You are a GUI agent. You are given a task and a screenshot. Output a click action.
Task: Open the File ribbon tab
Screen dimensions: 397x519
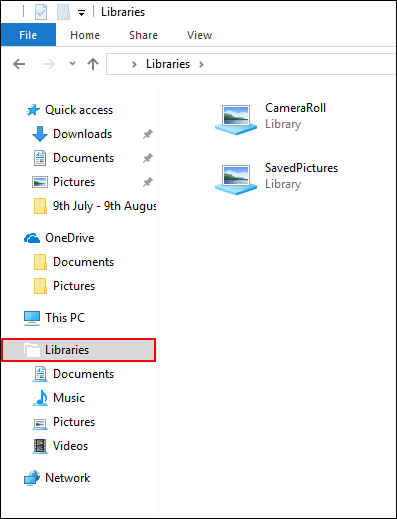point(28,35)
